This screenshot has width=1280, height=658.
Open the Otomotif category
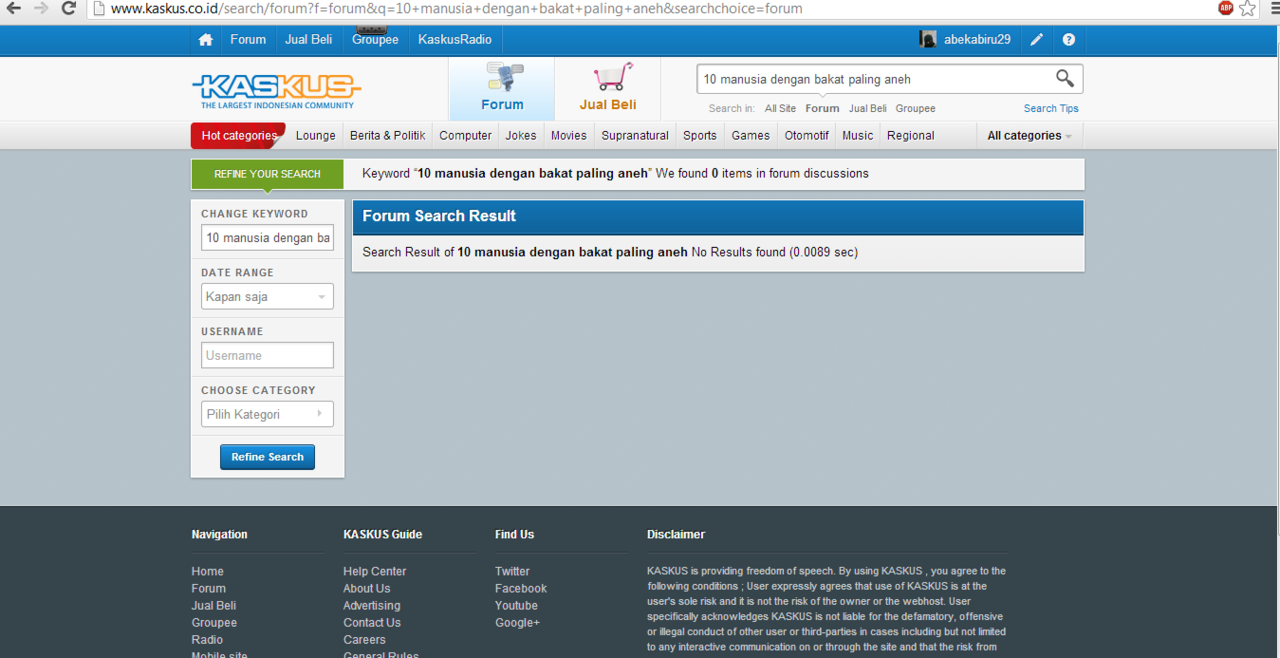coord(807,136)
